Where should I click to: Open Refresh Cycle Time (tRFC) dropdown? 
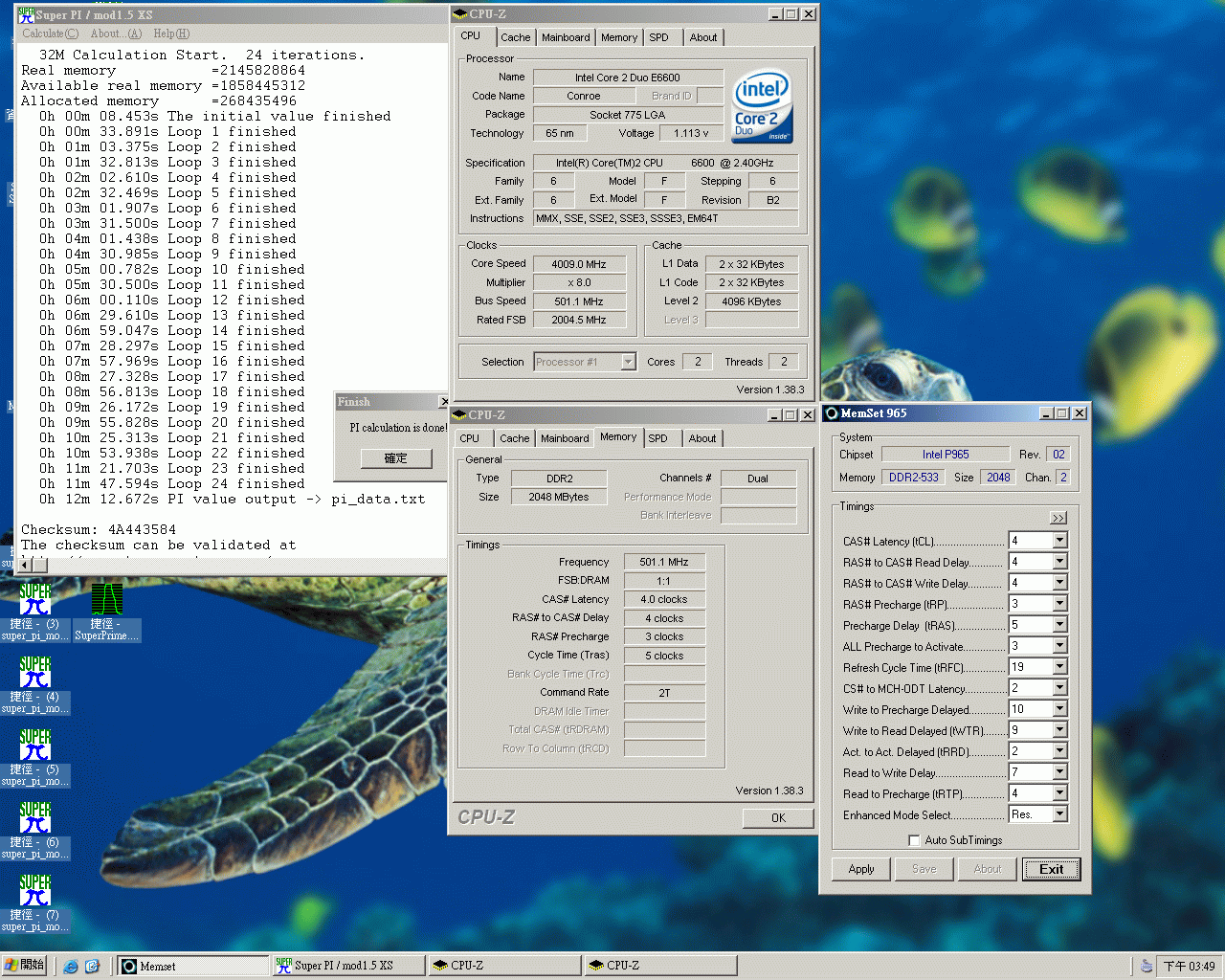pyautogui.click(x=1059, y=667)
